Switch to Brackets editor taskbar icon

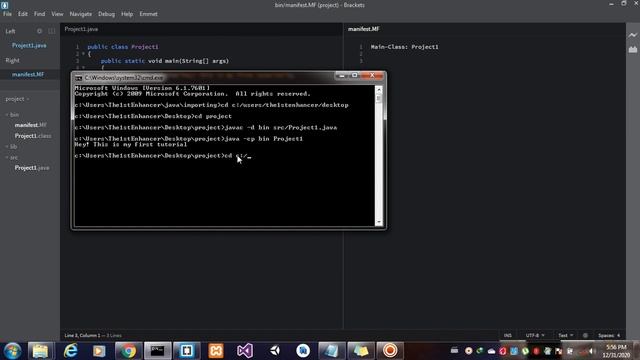[187, 351]
